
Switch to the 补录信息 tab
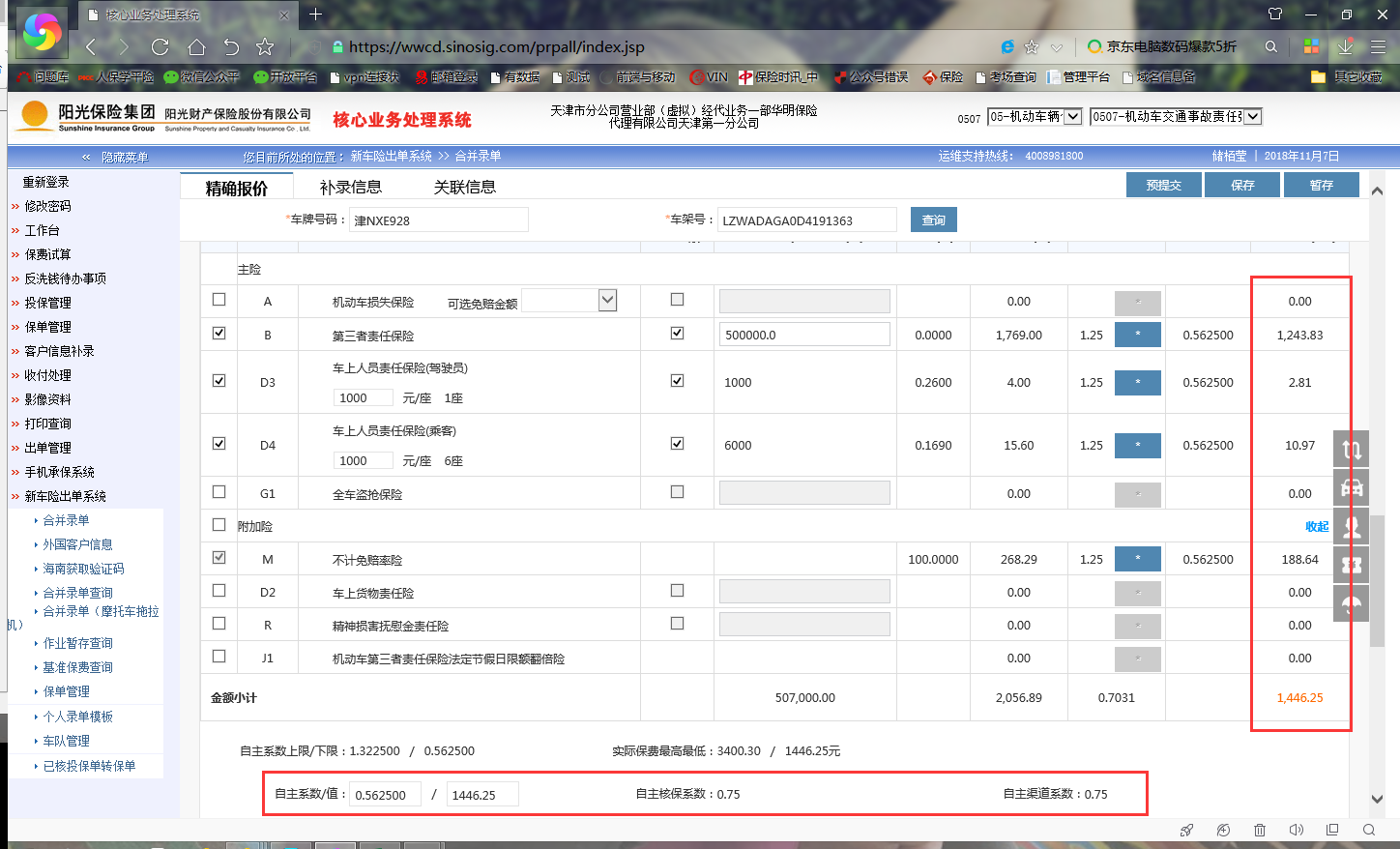pyautogui.click(x=350, y=188)
